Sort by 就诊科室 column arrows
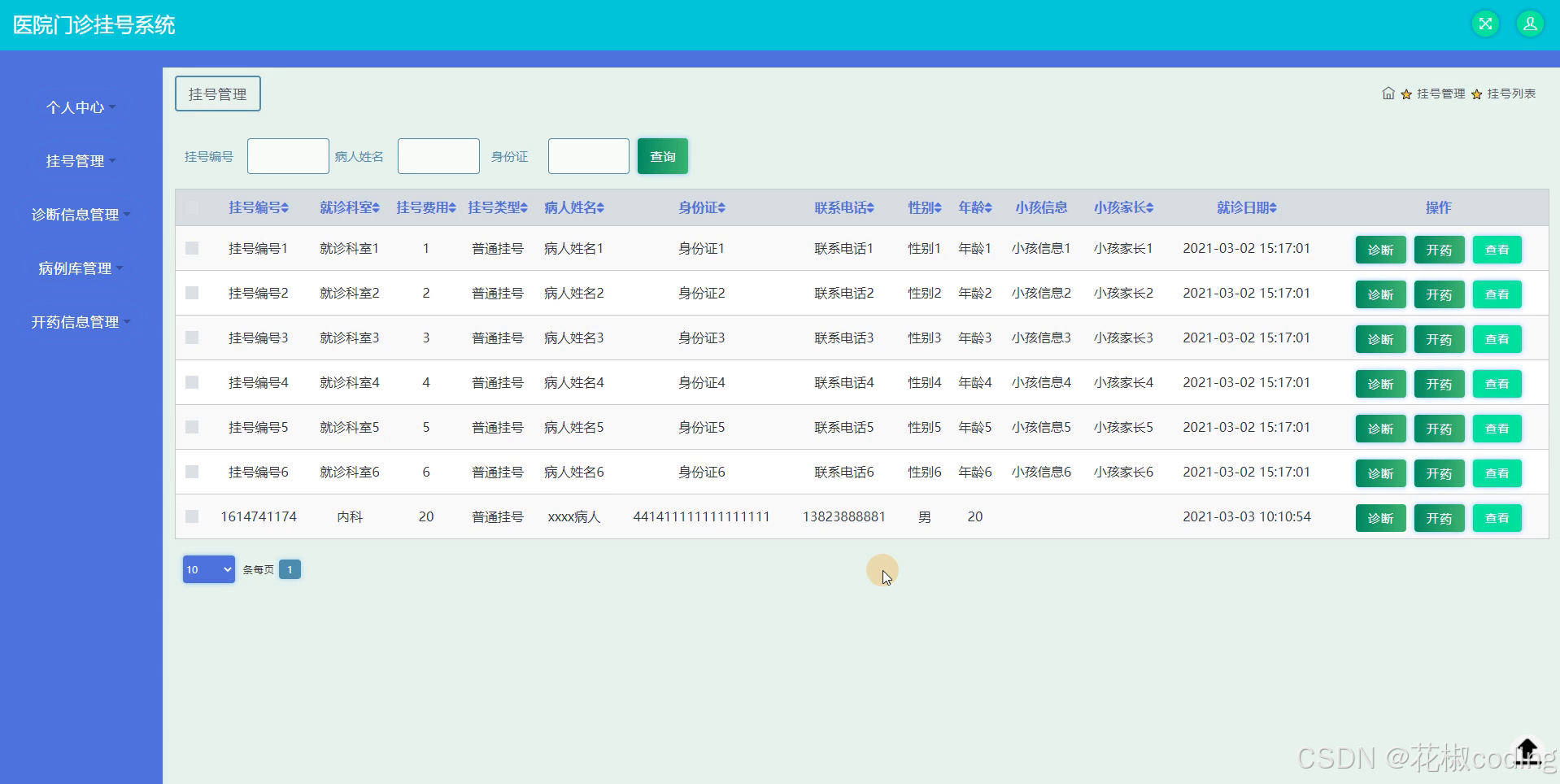1560x784 pixels. [376, 208]
